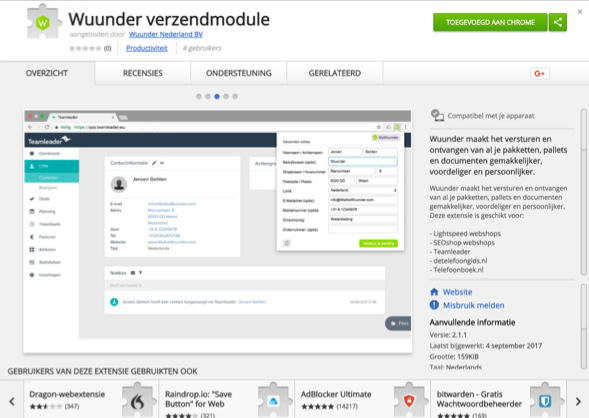Click the Dragon-webextensie flame icon

pyautogui.click(x=137, y=401)
